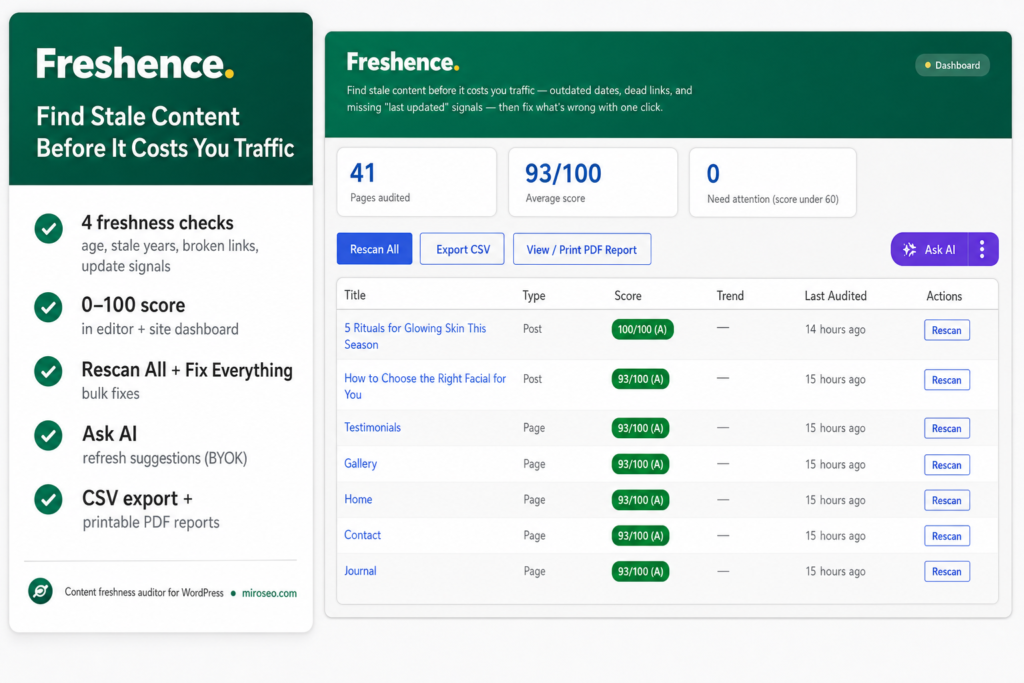The height and width of the screenshot is (683, 1024).
Task: Click the '14 hours ago' timestamp
Action: 835,329
